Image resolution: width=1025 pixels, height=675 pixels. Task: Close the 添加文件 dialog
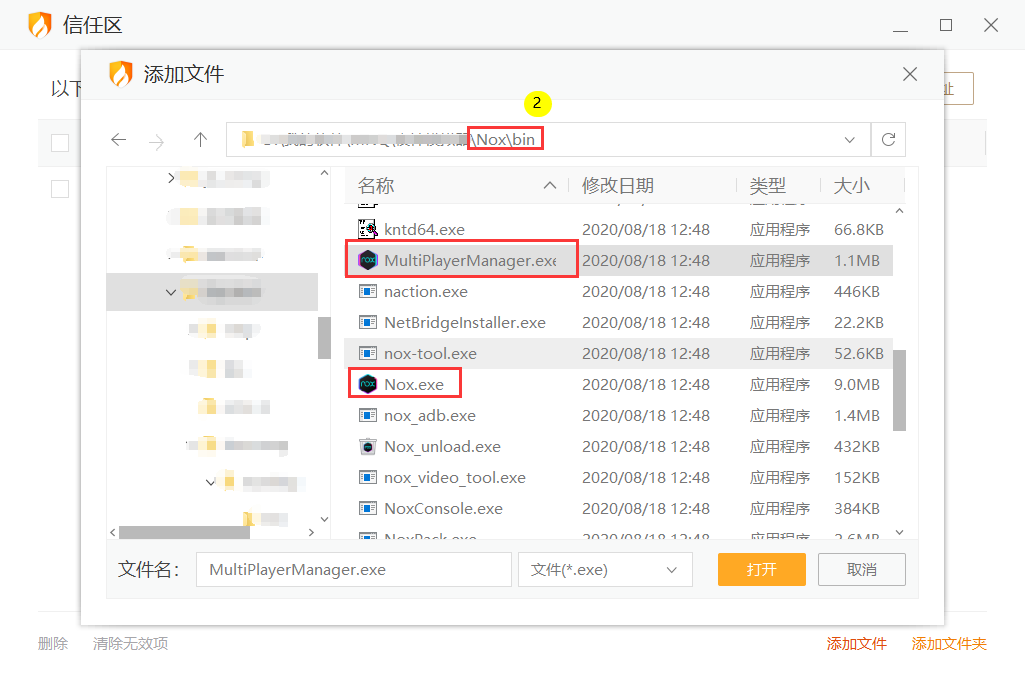(x=910, y=74)
